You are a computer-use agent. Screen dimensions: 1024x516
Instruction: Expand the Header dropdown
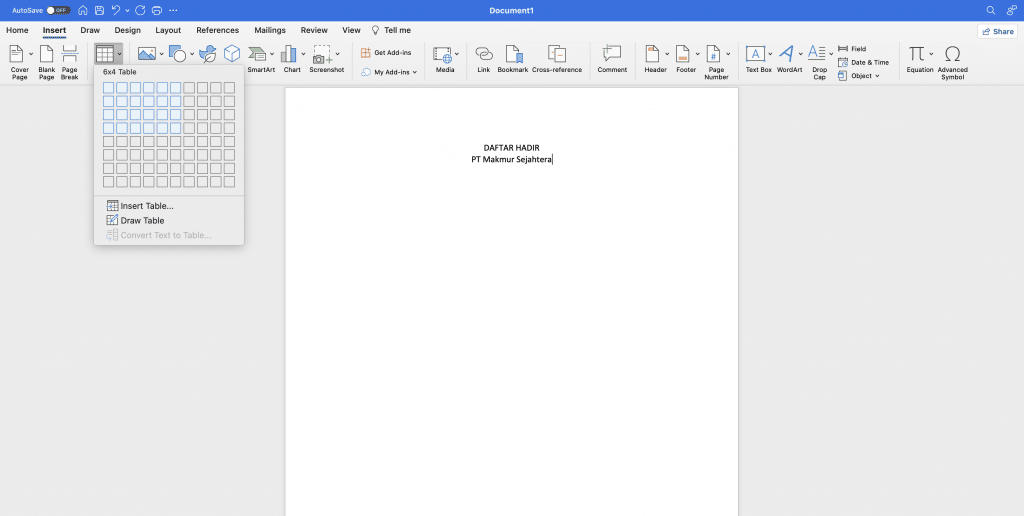(x=668, y=54)
